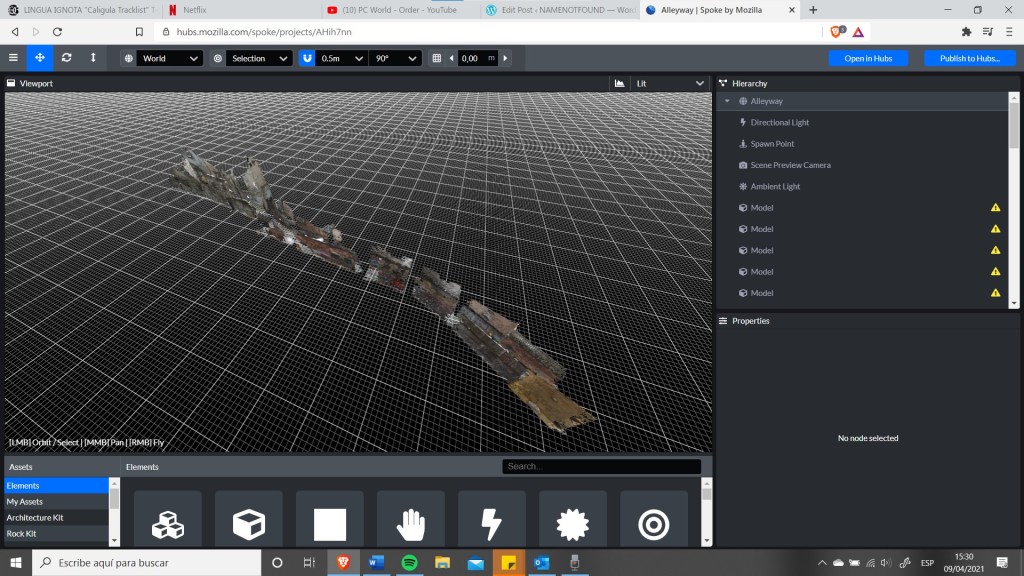
Task: Click the viewport stats chart icon
Action: pyautogui.click(x=620, y=84)
